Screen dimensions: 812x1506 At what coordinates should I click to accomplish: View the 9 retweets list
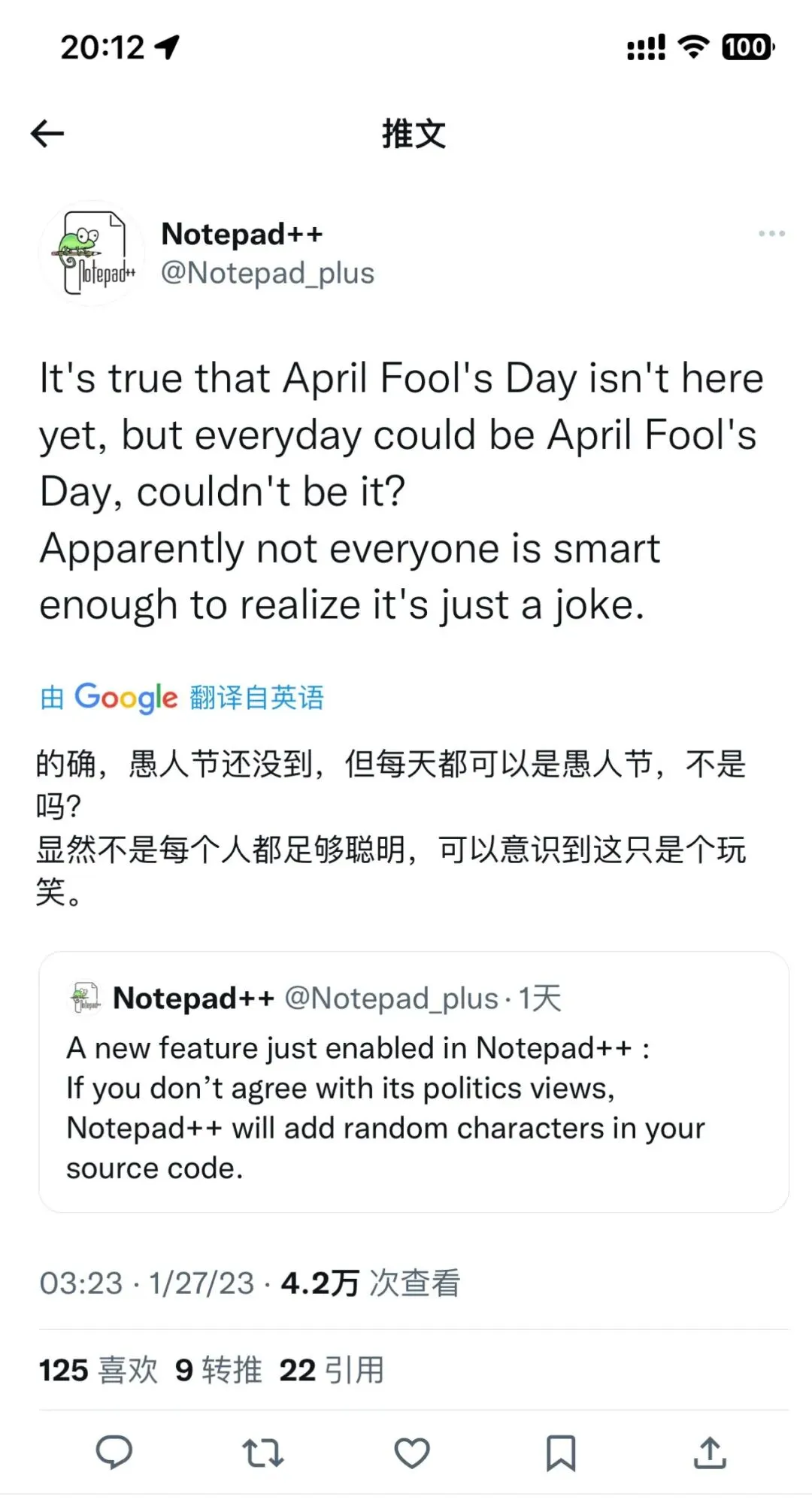[x=218, y=1370]
